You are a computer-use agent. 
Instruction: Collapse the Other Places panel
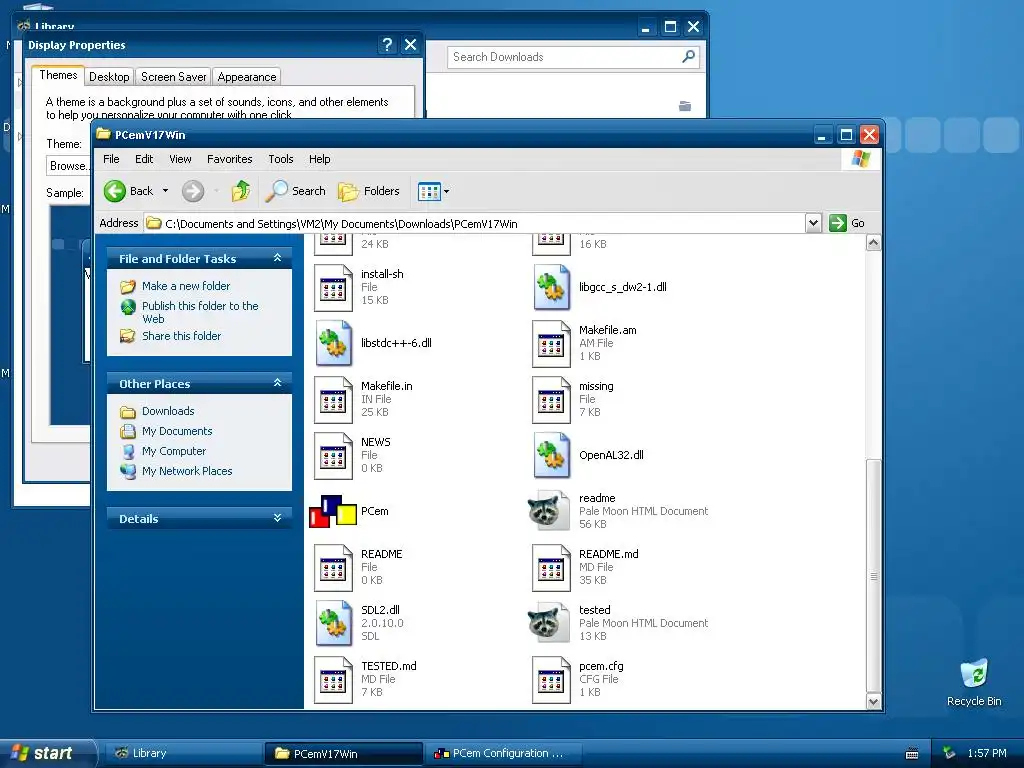tap(277, 383)
